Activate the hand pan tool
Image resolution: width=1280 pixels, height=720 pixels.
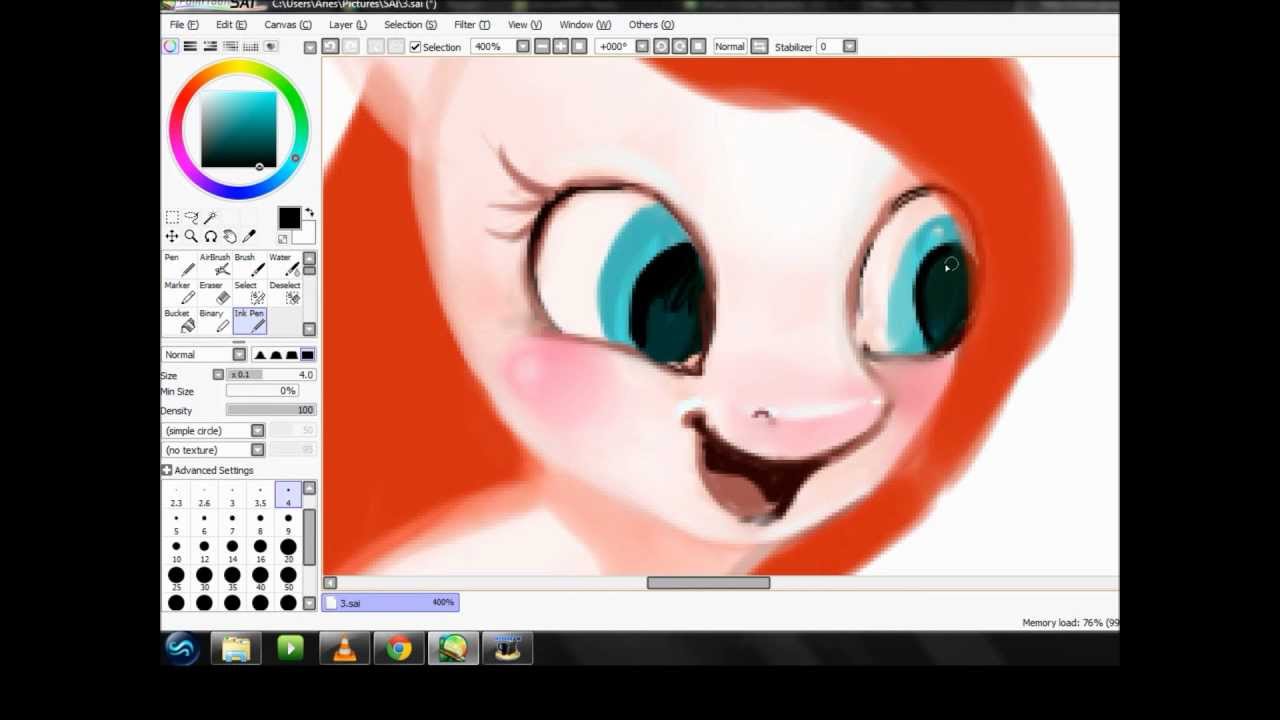tap(229, 236)
